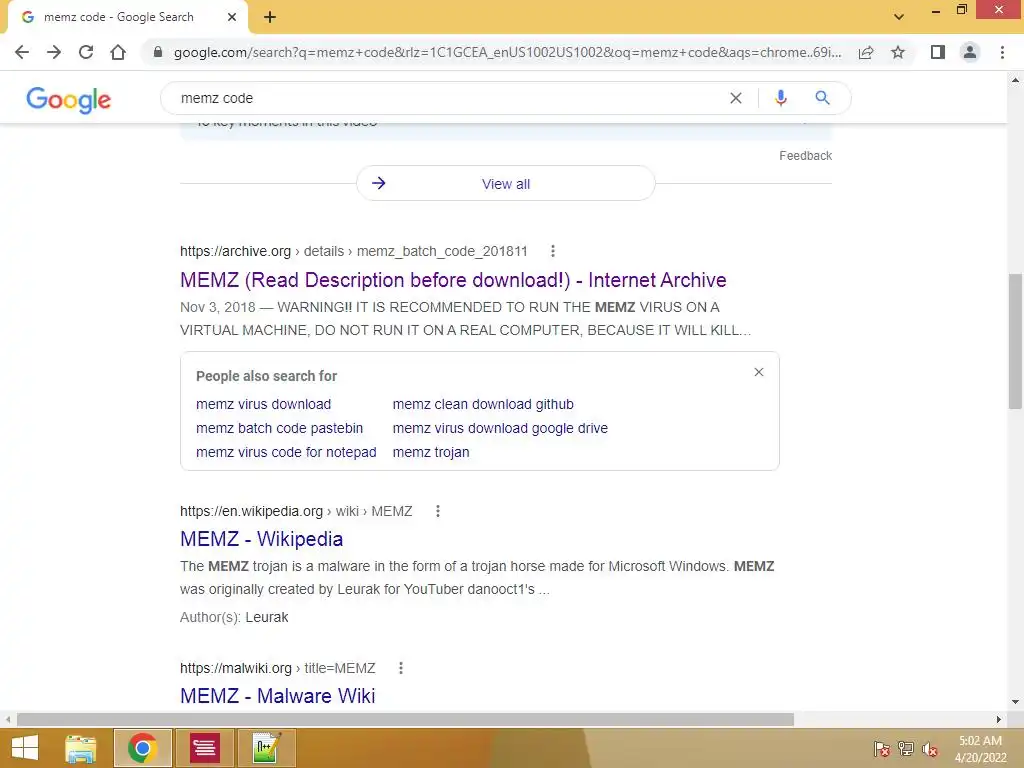Share this page icon in address bar
Viewport: 1024px width, 768px height.
(866, 52)
